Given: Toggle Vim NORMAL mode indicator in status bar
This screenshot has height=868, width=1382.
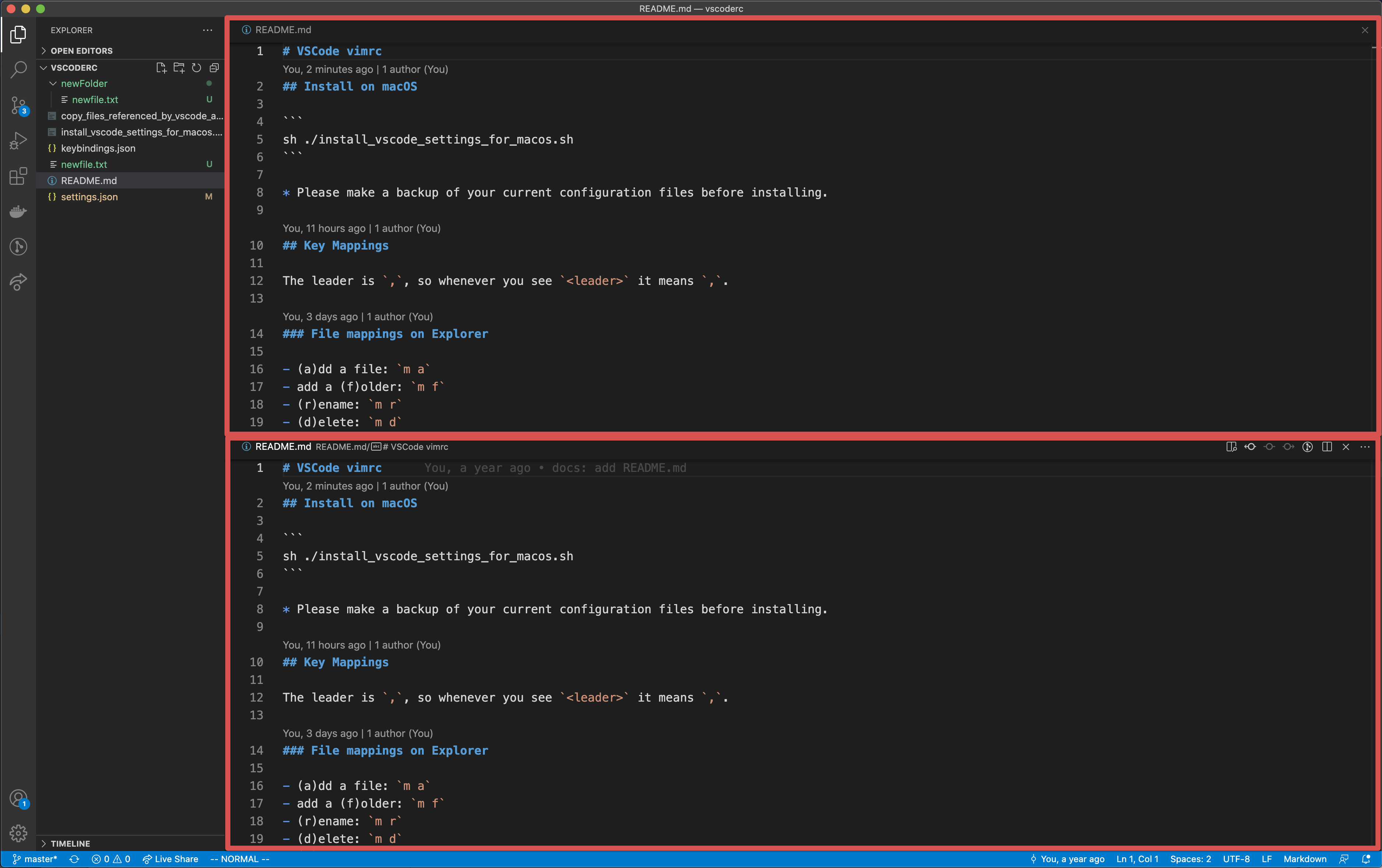Looking at the screenshot, I should tap(239, 859).
